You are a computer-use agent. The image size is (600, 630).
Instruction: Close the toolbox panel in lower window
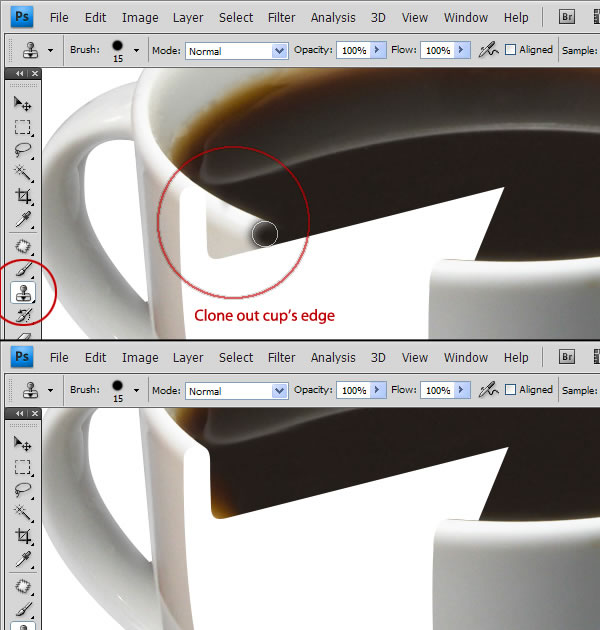click(x=35, y=413)
